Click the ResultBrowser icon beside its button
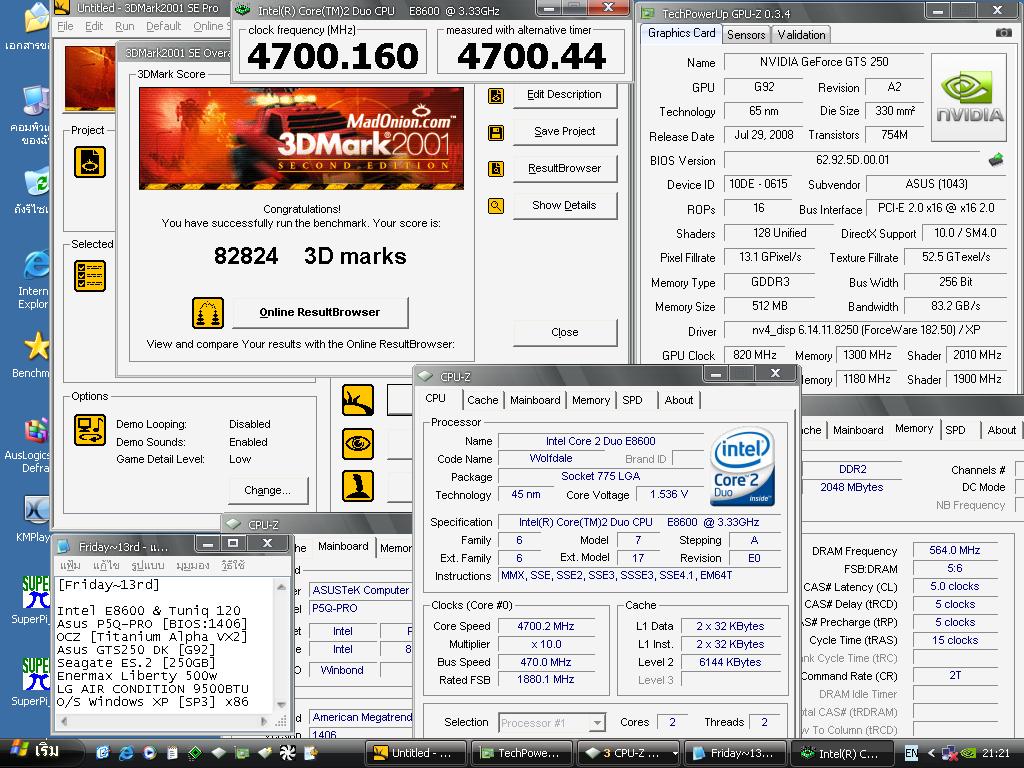1024x768 pixels. click(x=496, y=169)
